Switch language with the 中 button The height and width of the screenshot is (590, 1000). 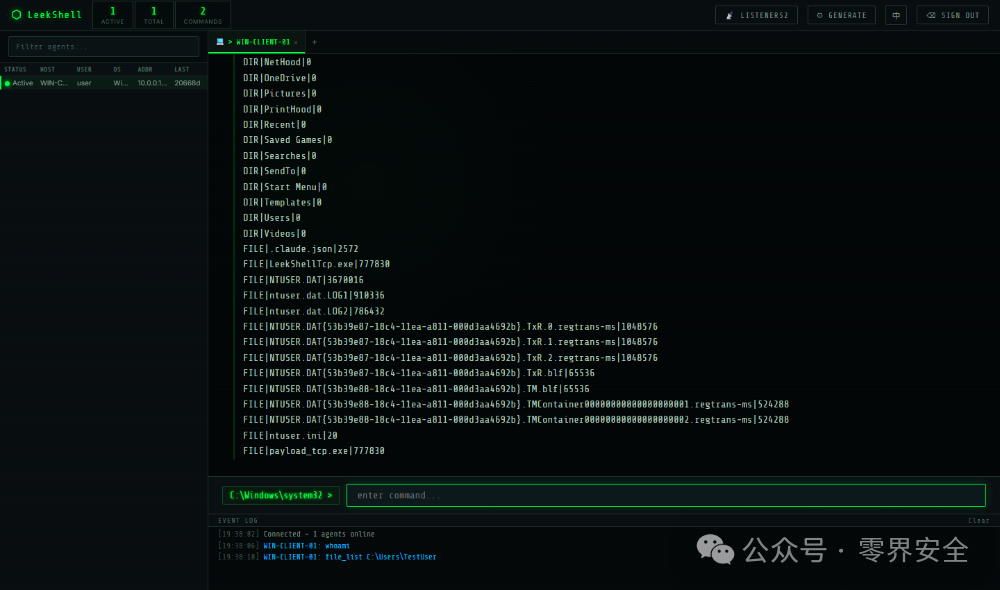pos(896,15)
